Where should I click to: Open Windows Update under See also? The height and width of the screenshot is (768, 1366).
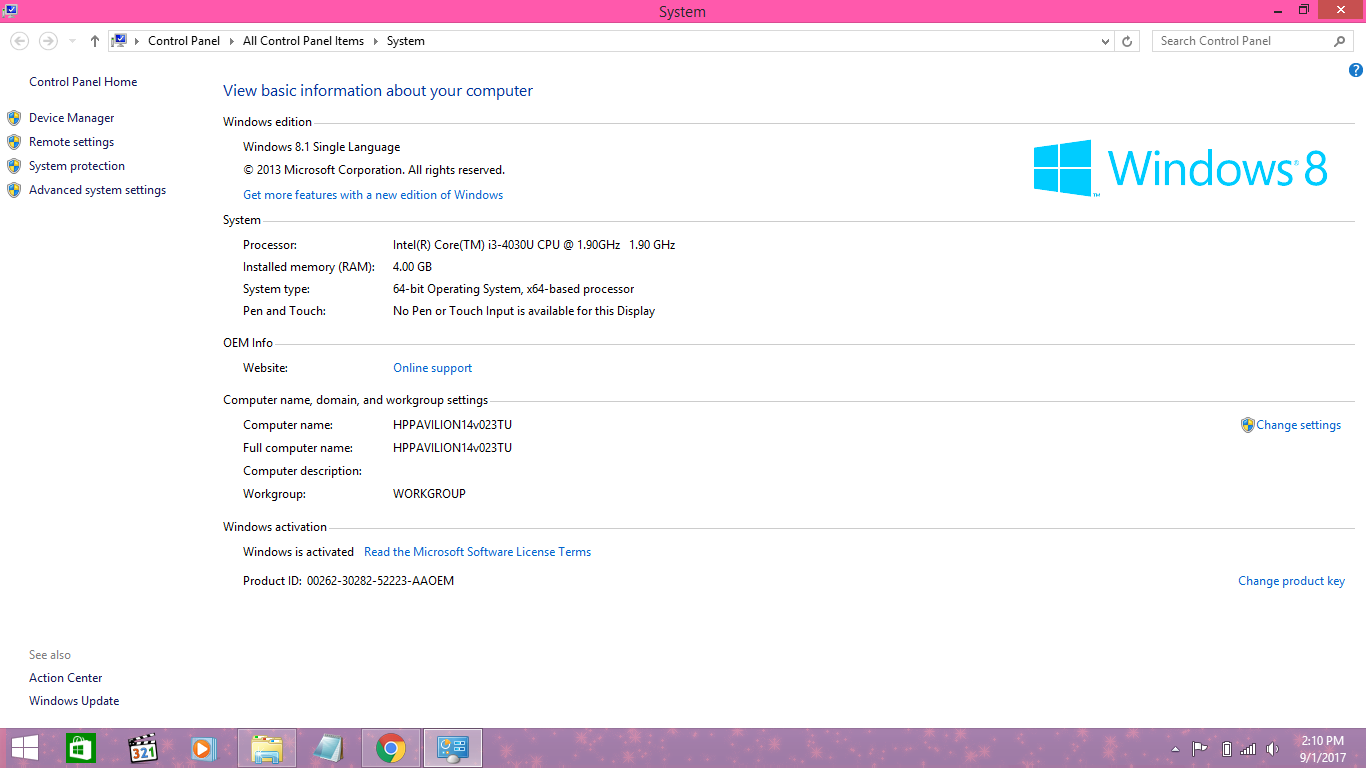pyautogui.click(x=74, y=701)
